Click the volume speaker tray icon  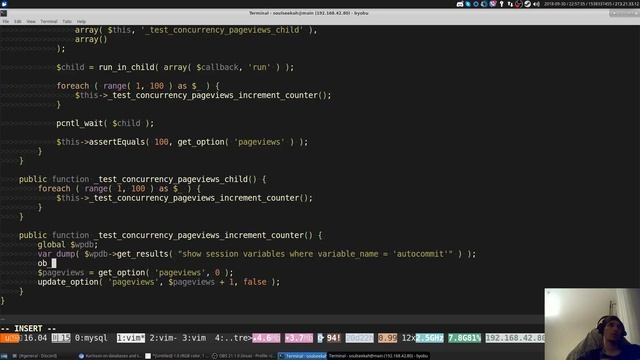536,4
